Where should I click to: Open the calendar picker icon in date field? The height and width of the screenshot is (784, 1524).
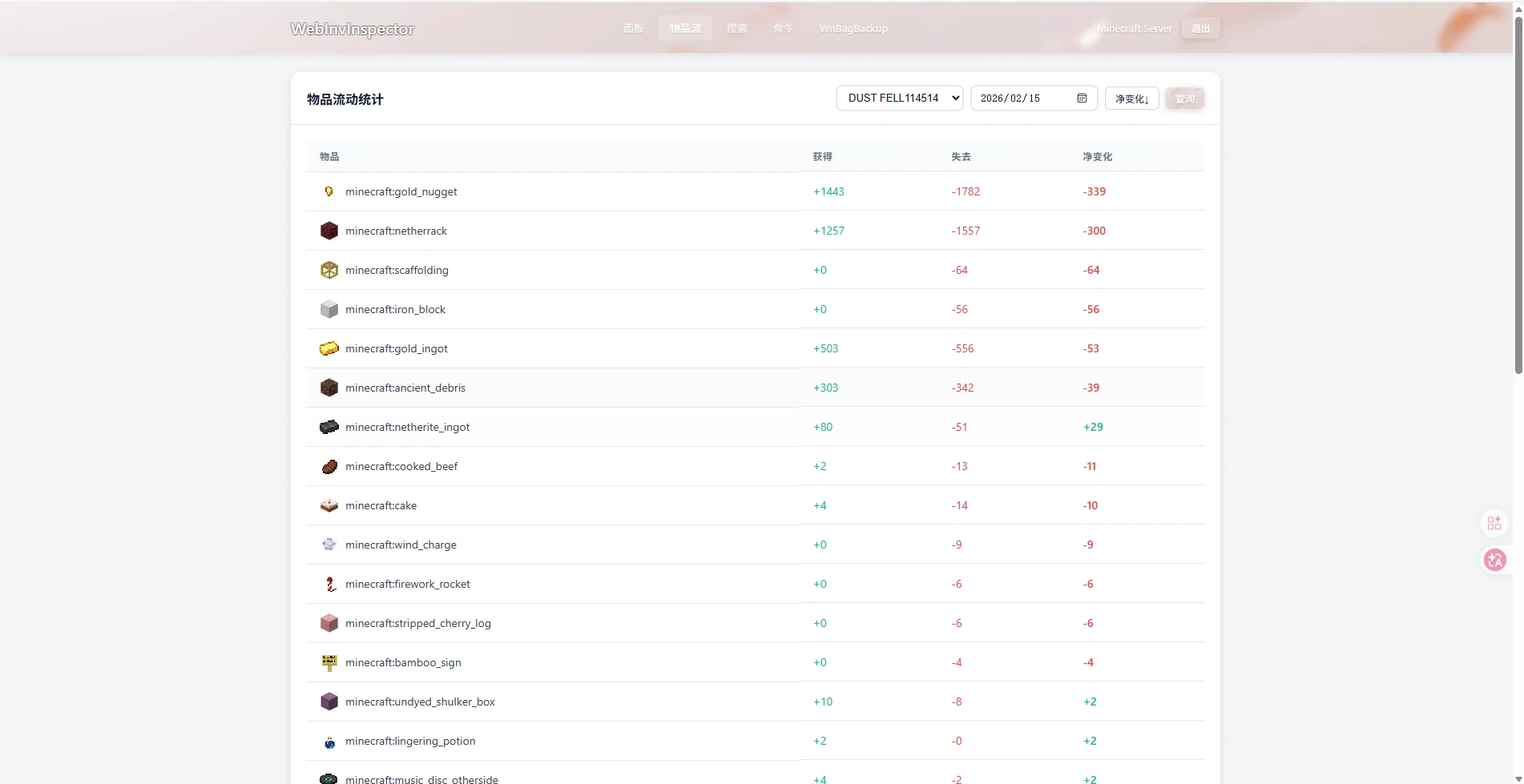(x=1082, y=98)
